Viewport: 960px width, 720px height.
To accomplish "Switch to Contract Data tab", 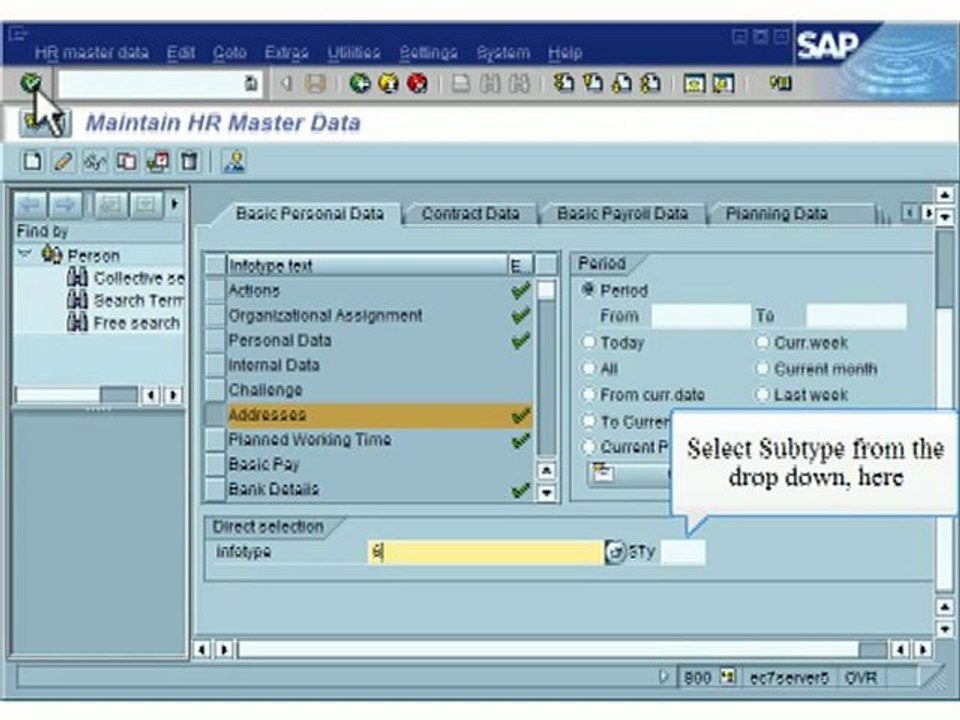I will [470, 214].
